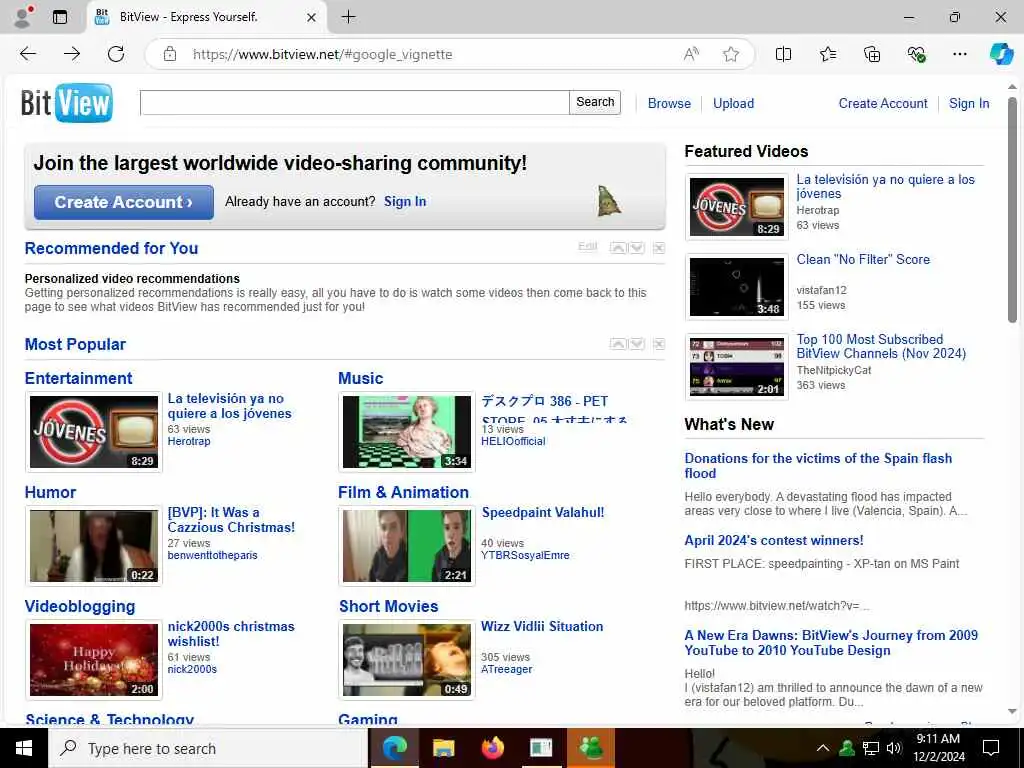Click Edit on Recommended for You
Image resolution: width=1024 pixels, height=768 pixels.
point(588,246)
